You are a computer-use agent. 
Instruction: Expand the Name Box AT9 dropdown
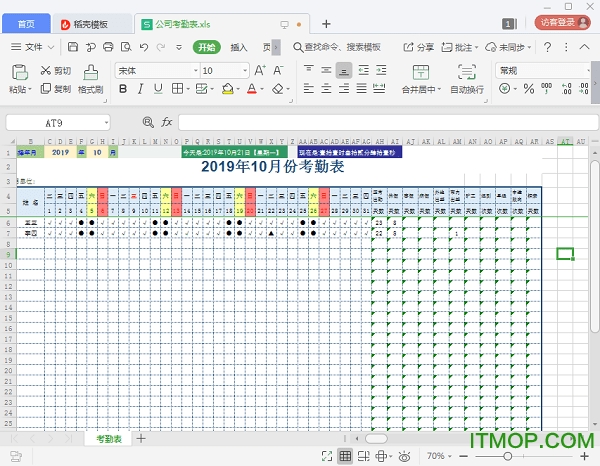coord(106,123)
